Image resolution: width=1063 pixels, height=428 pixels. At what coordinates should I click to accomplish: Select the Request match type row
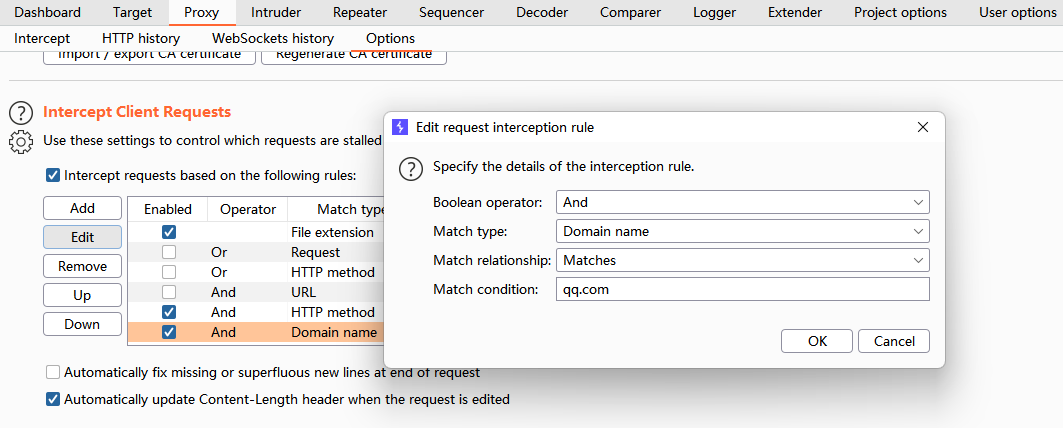coord(256,252)
